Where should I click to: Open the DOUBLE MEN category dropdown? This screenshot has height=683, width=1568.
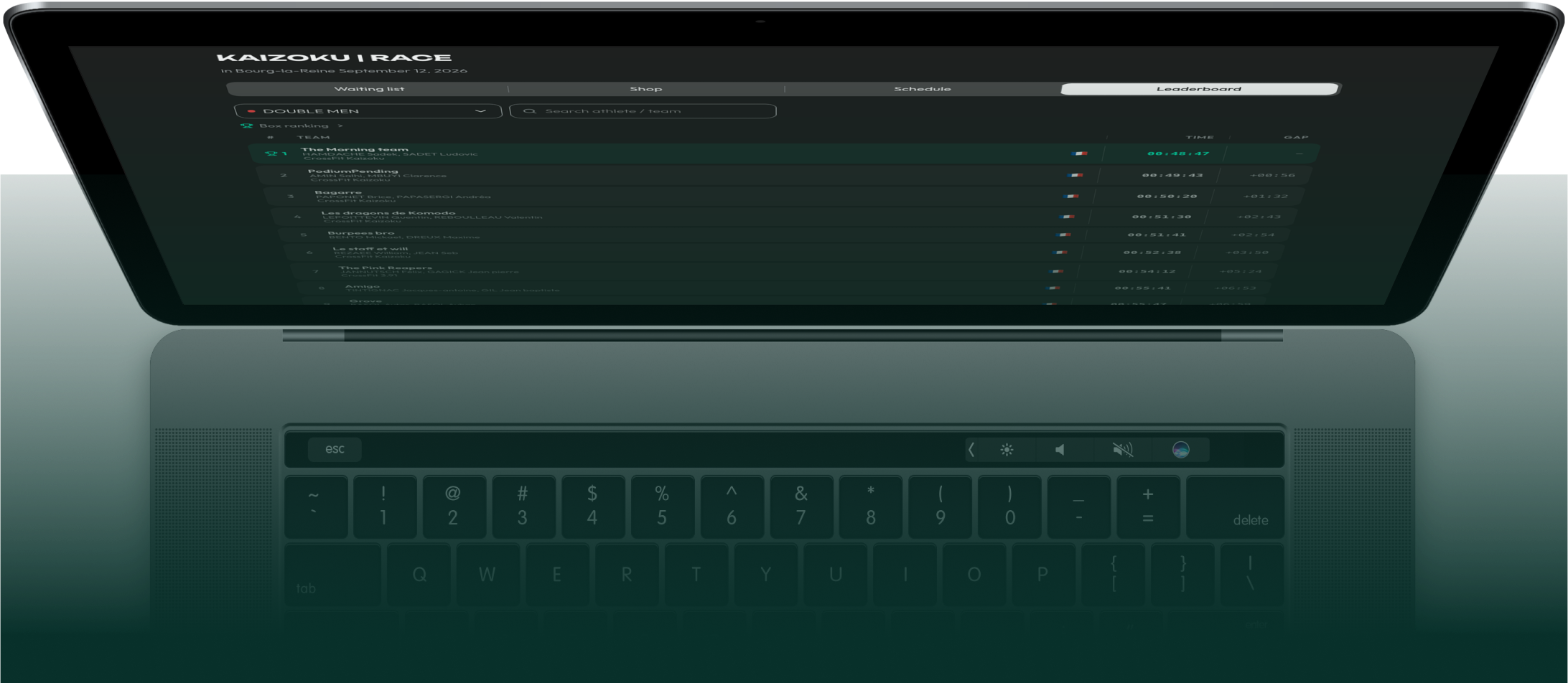(x=368, y=111)
